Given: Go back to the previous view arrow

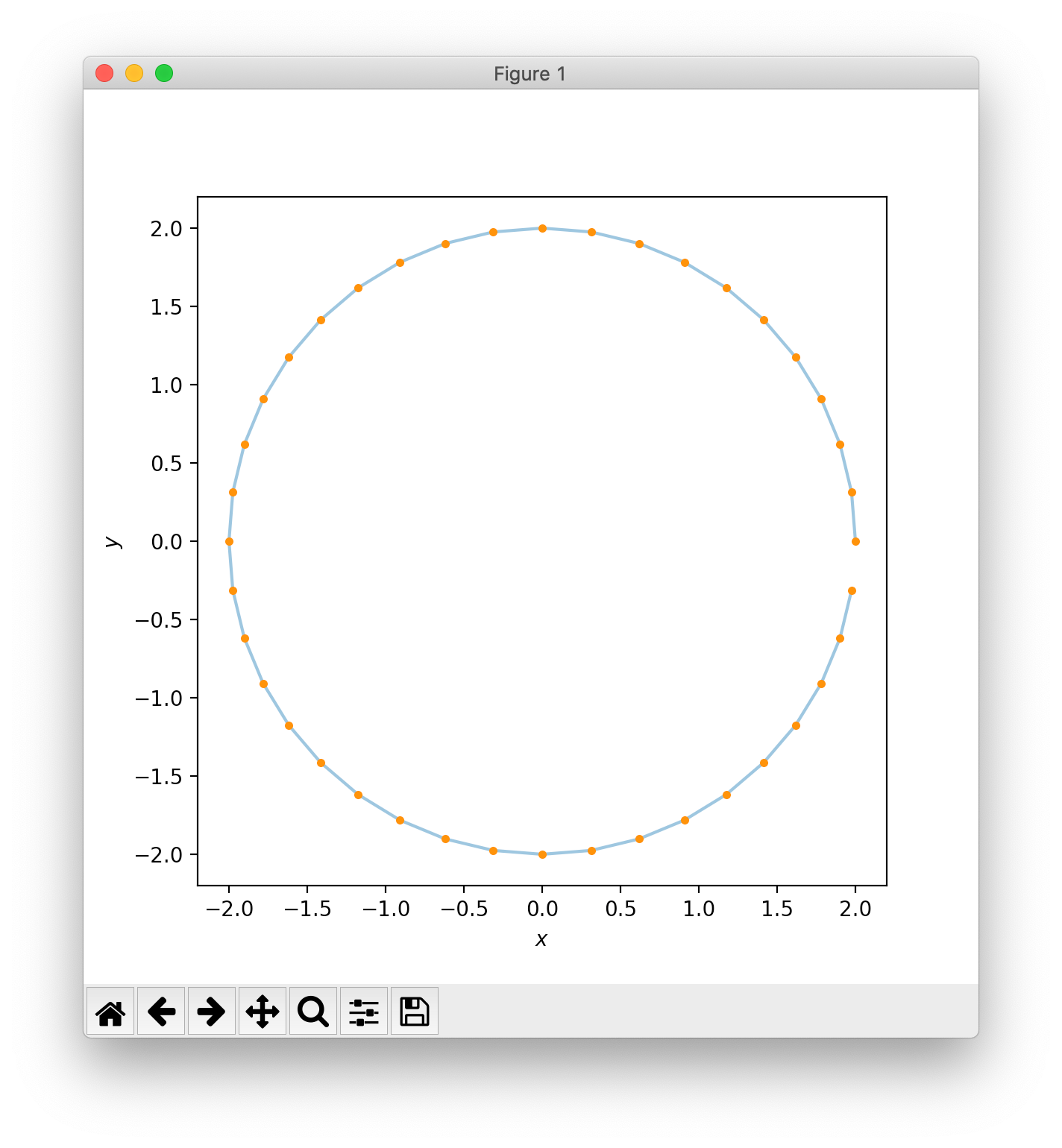Looking at the screenshot, I should pos(161,1011).
